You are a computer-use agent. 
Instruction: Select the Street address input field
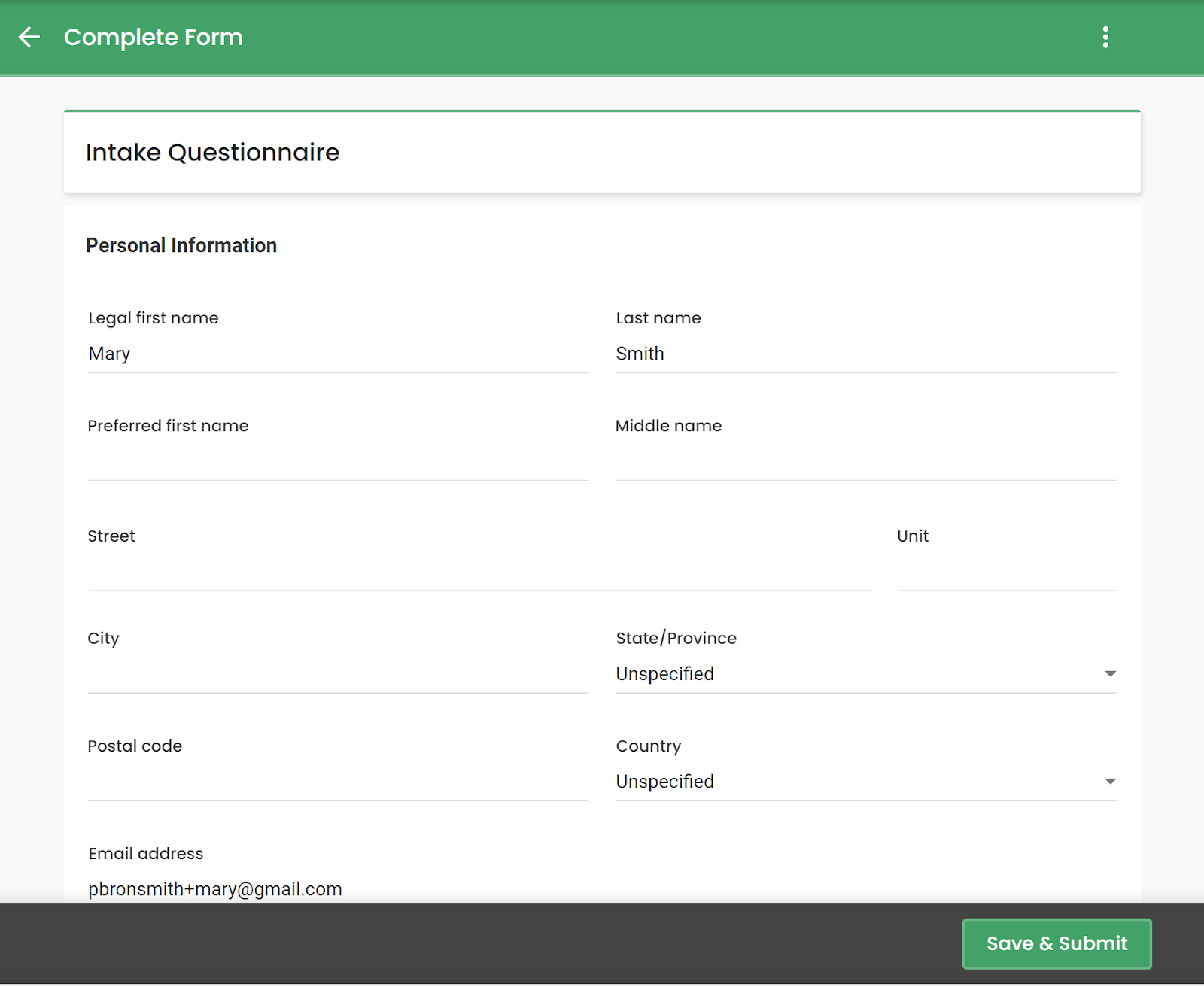click(479, 572)
